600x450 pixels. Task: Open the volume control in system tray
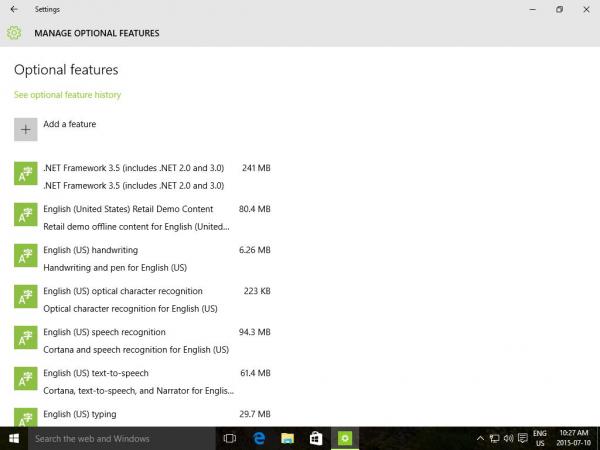point(509,438)
